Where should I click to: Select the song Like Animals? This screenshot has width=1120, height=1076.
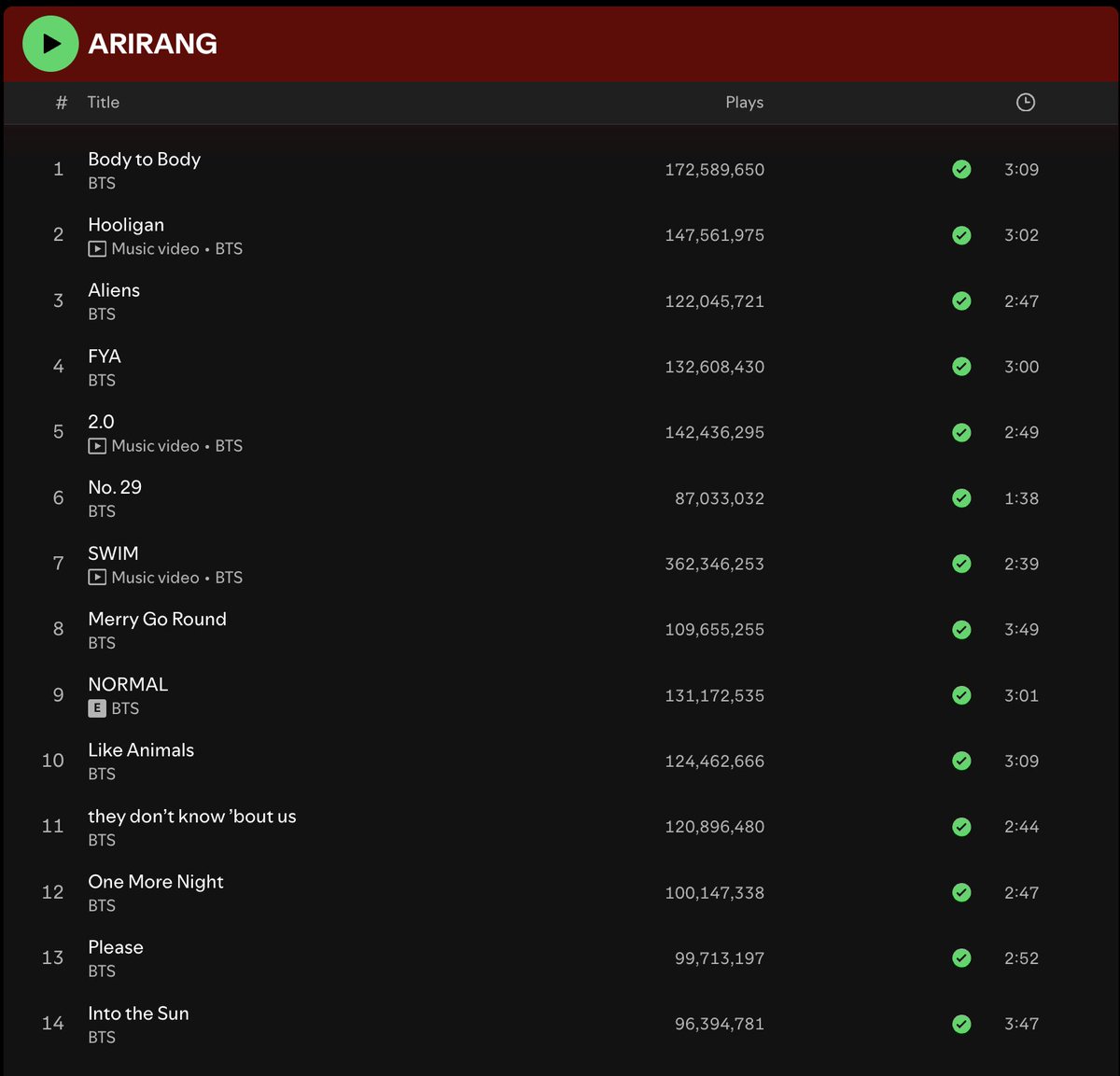pos(141,750)
